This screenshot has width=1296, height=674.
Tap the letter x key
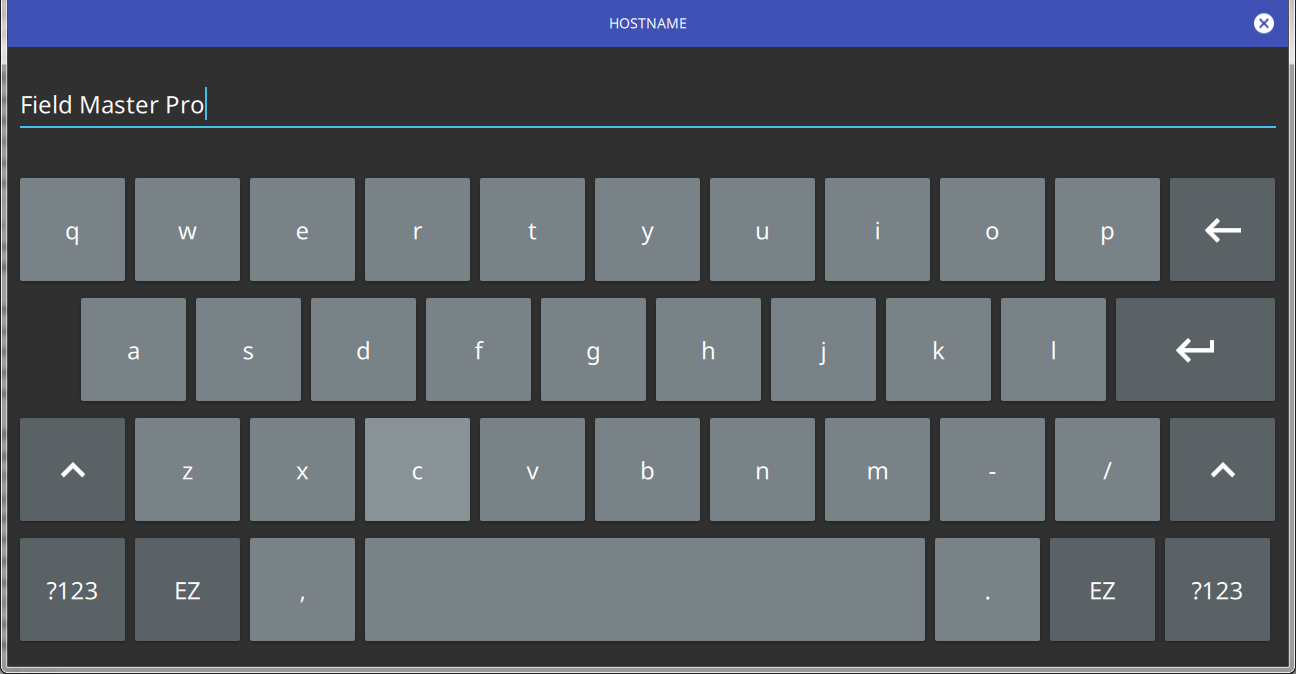pyautogui.click(x=302, y=470)
